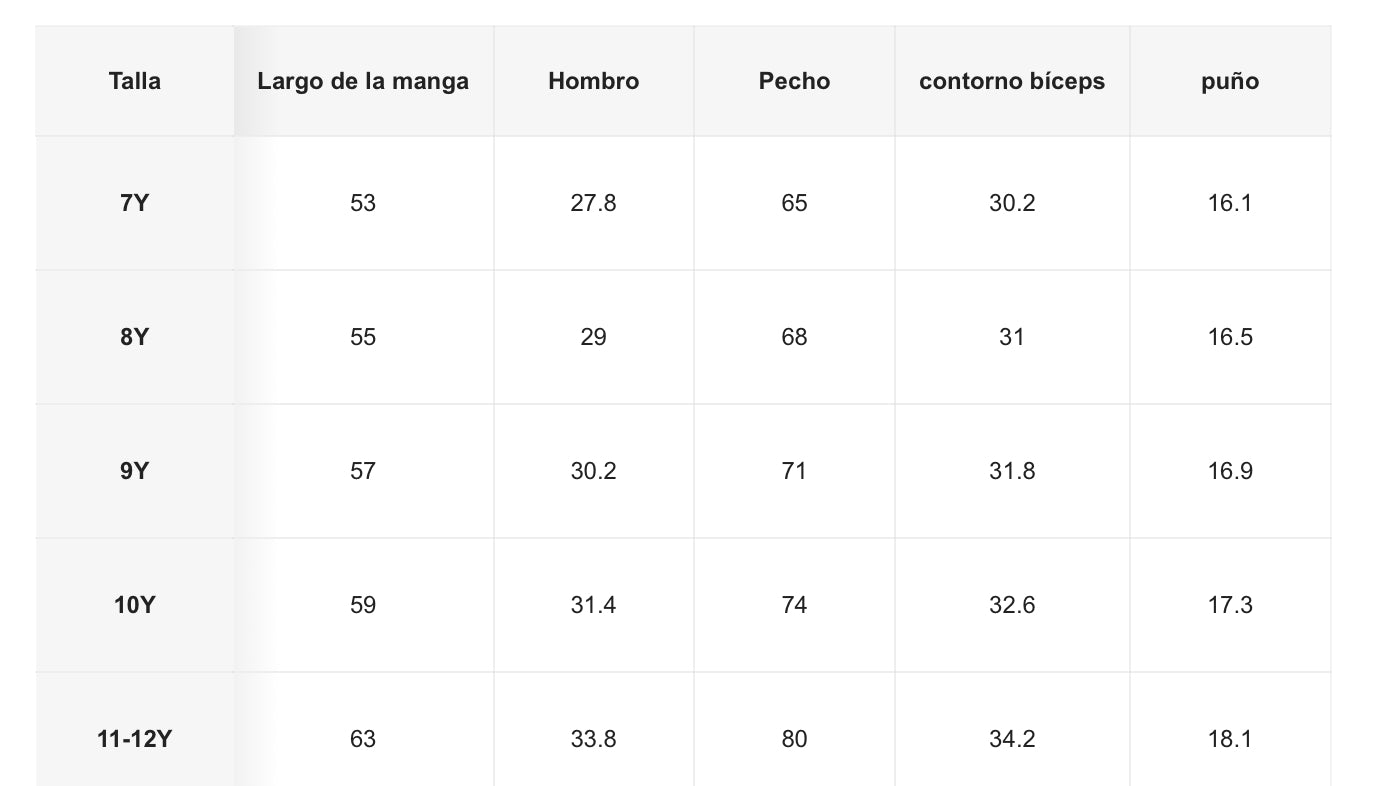
Task: Click sleeve length value 59 for 10Y
Action: tap(363, 605)
